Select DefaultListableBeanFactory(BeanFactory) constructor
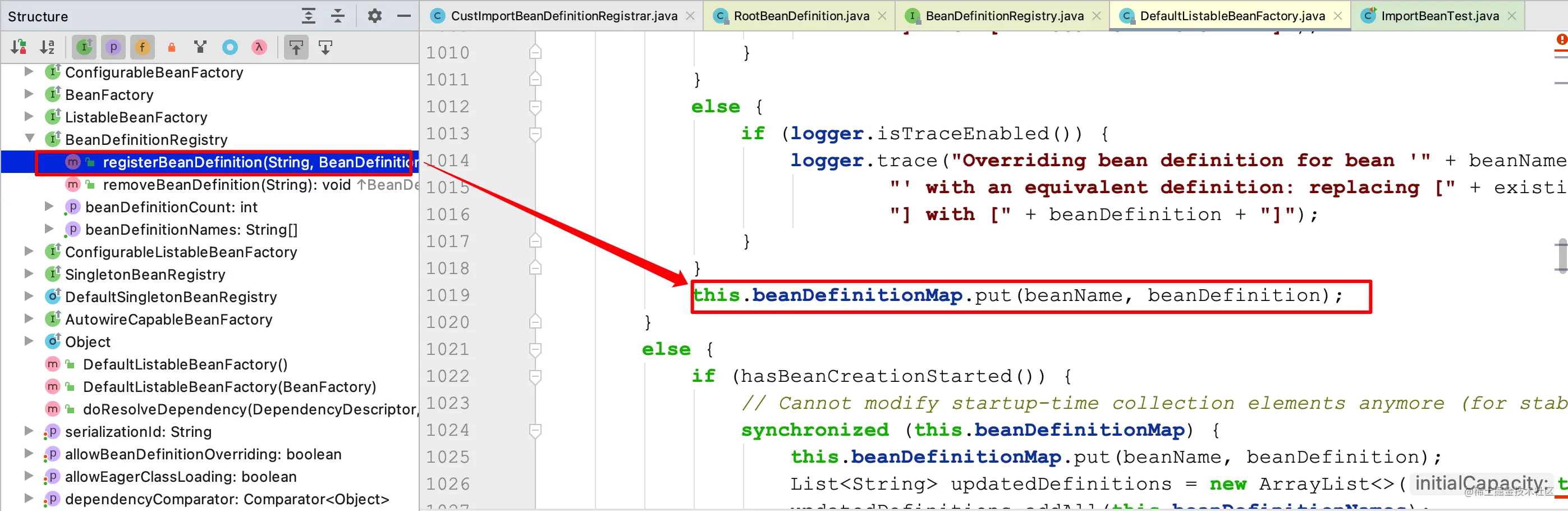Image resolution: width=1568 pixels, height=511 pixels. coord(209,387)
